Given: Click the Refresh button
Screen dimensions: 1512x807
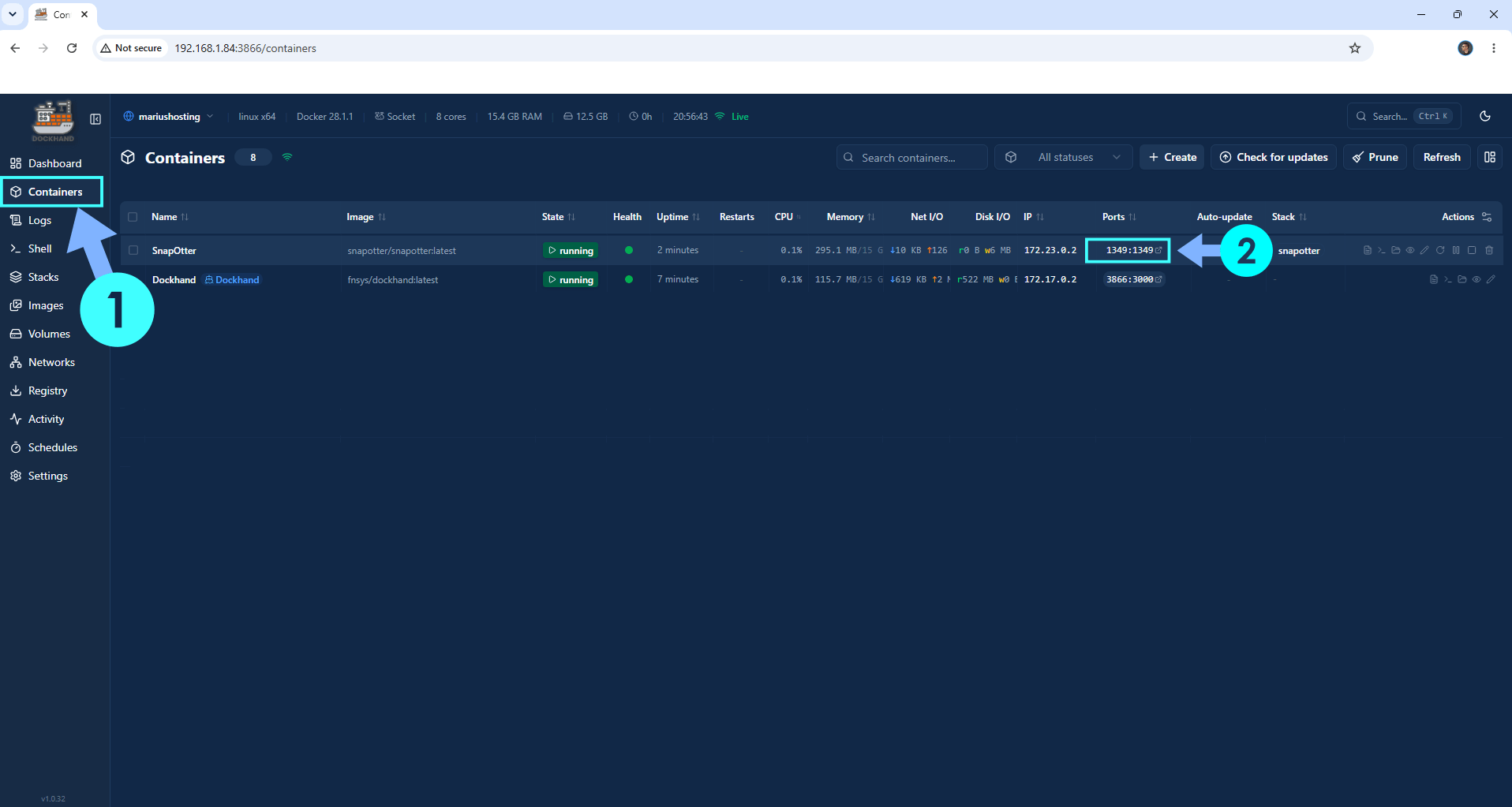Looking at the screenshot, I should (x=1442, y=157).
